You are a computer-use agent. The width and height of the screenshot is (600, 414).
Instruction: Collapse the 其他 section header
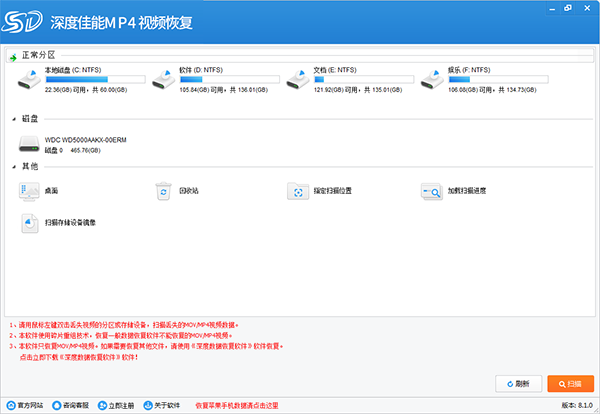[13, 166]
